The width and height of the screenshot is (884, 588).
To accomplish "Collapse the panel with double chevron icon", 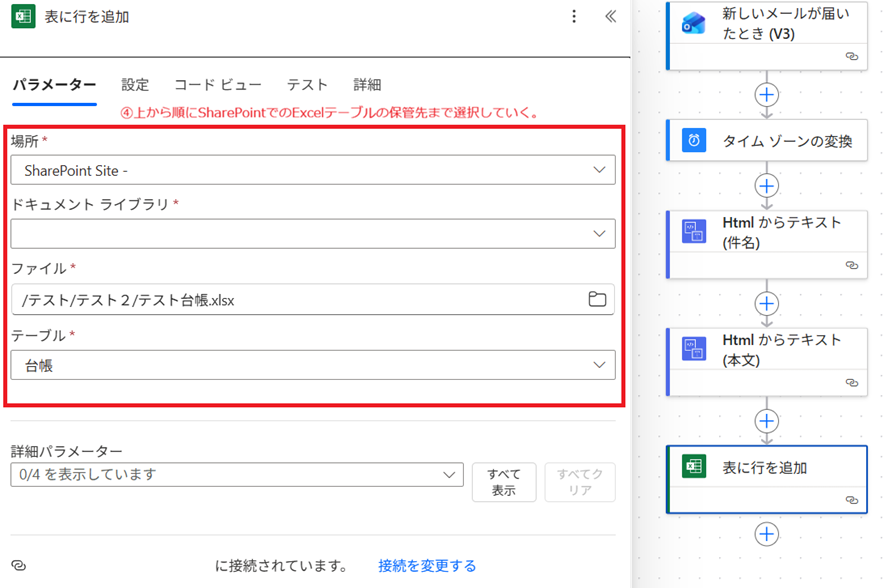I will (610, 17).
